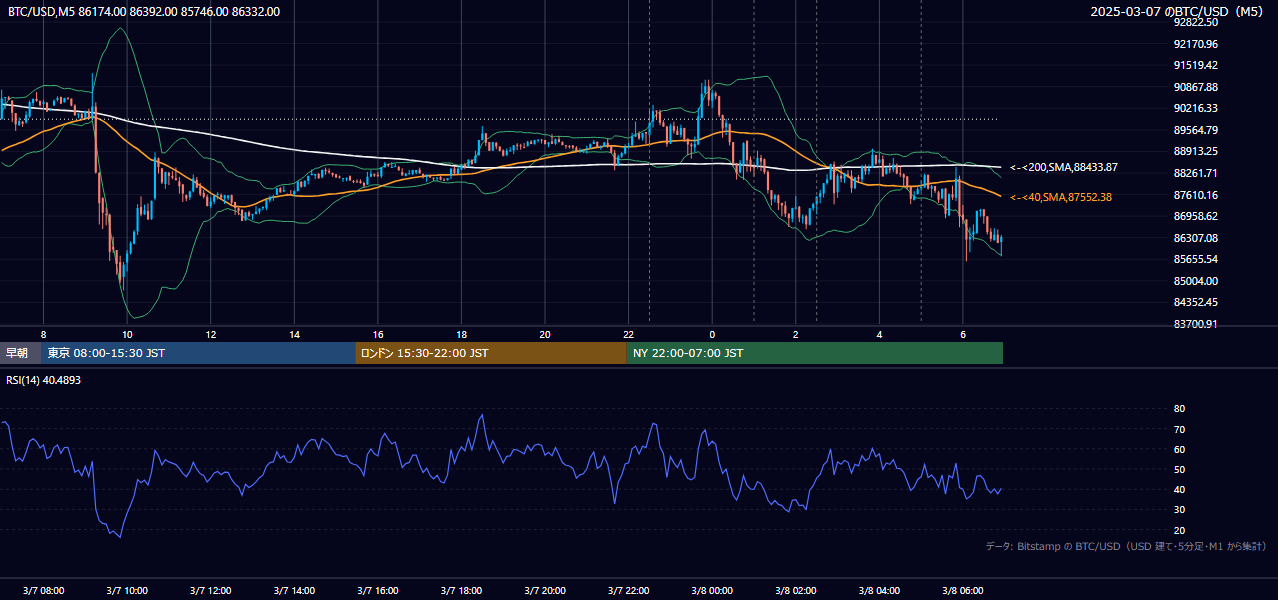
Task: Select the 92822.50 price axis label
Action: [1195, 22]
